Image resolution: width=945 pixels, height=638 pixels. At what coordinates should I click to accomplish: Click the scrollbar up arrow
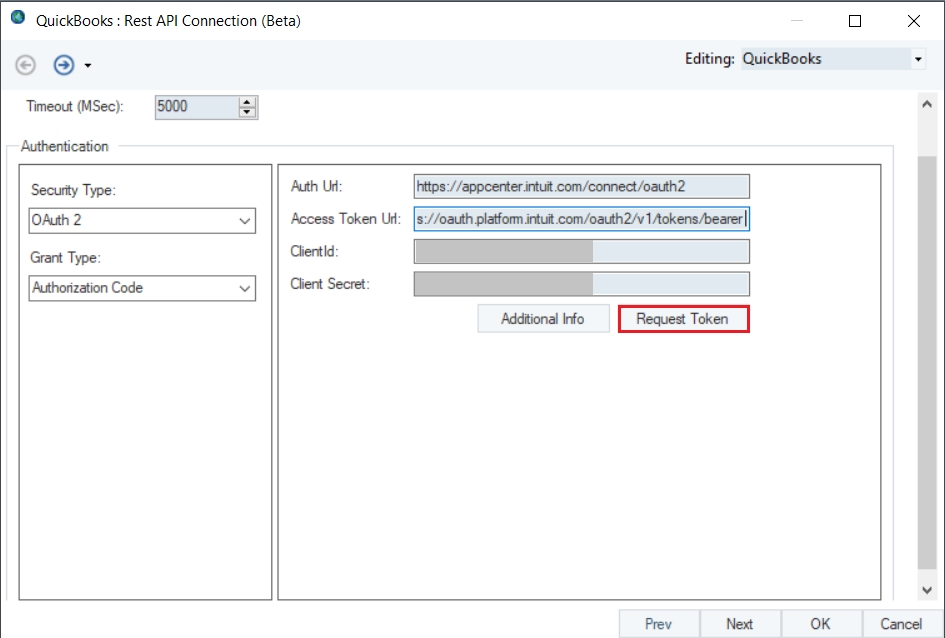927,104
